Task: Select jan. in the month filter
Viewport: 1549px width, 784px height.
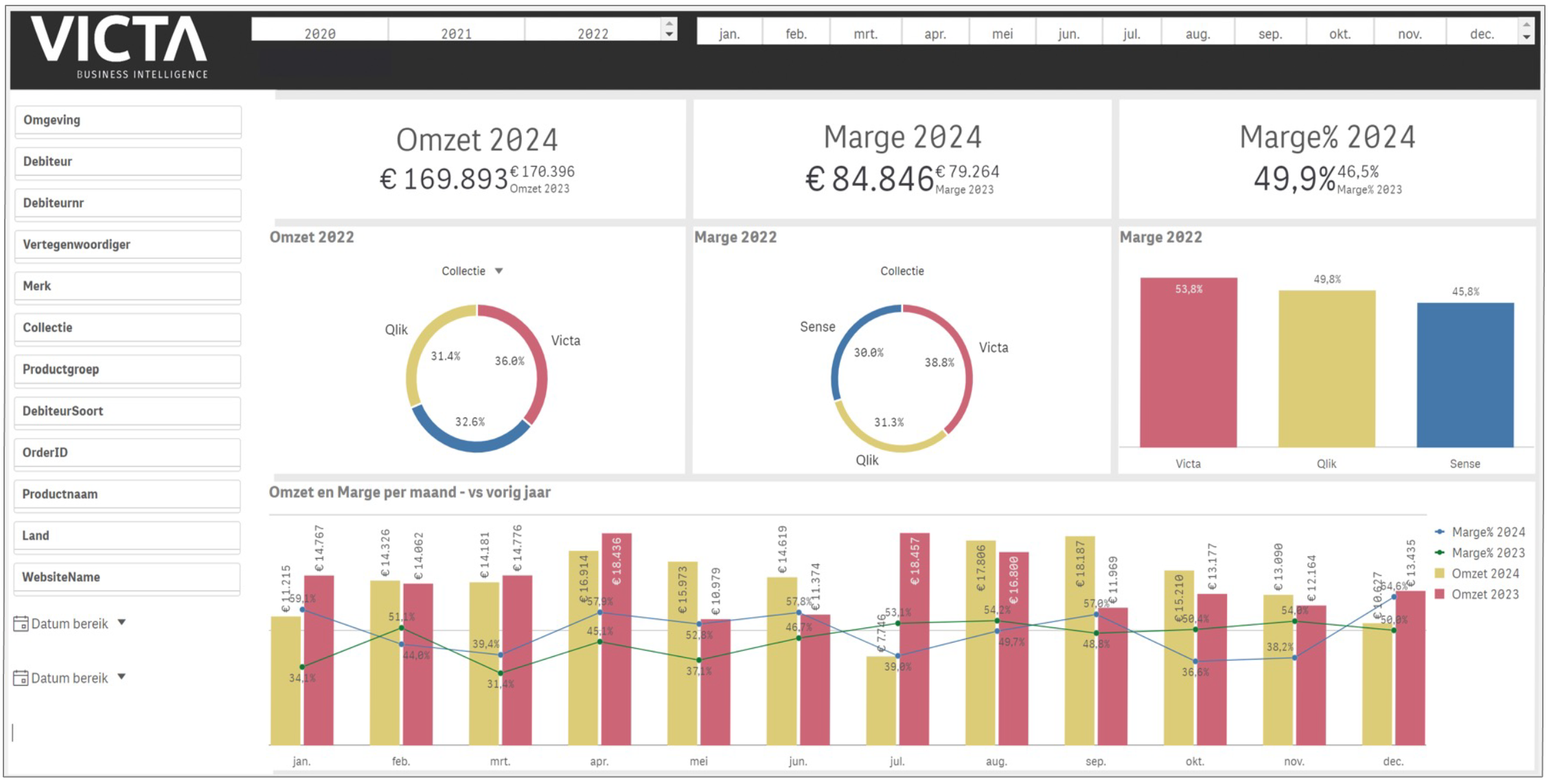Action: pyautogui.click(x=729, y=33)
